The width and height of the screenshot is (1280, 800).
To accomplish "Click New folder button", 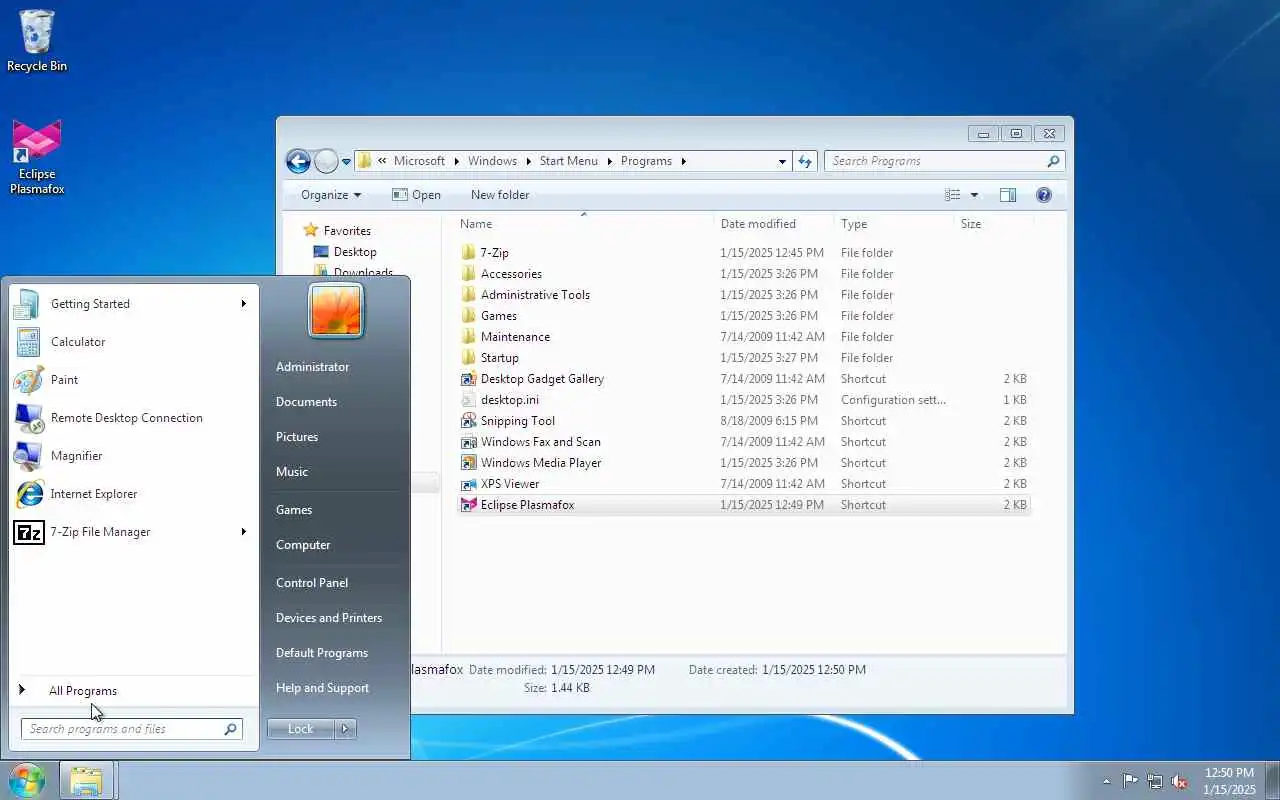I will pos(500,195).
